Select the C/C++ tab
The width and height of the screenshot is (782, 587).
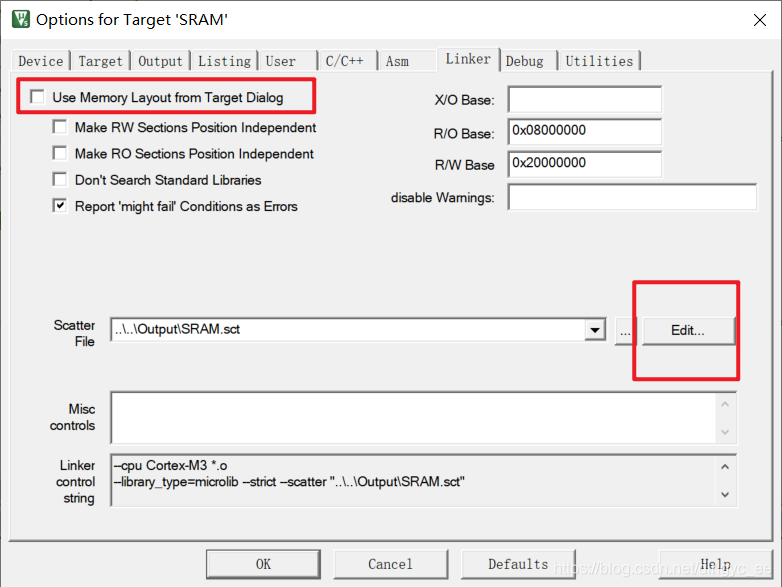(x=347, y=61)
